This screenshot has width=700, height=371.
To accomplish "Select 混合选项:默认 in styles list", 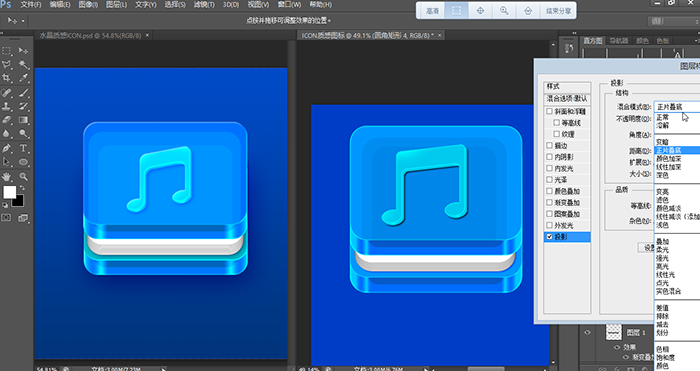I will click(567, 99).
